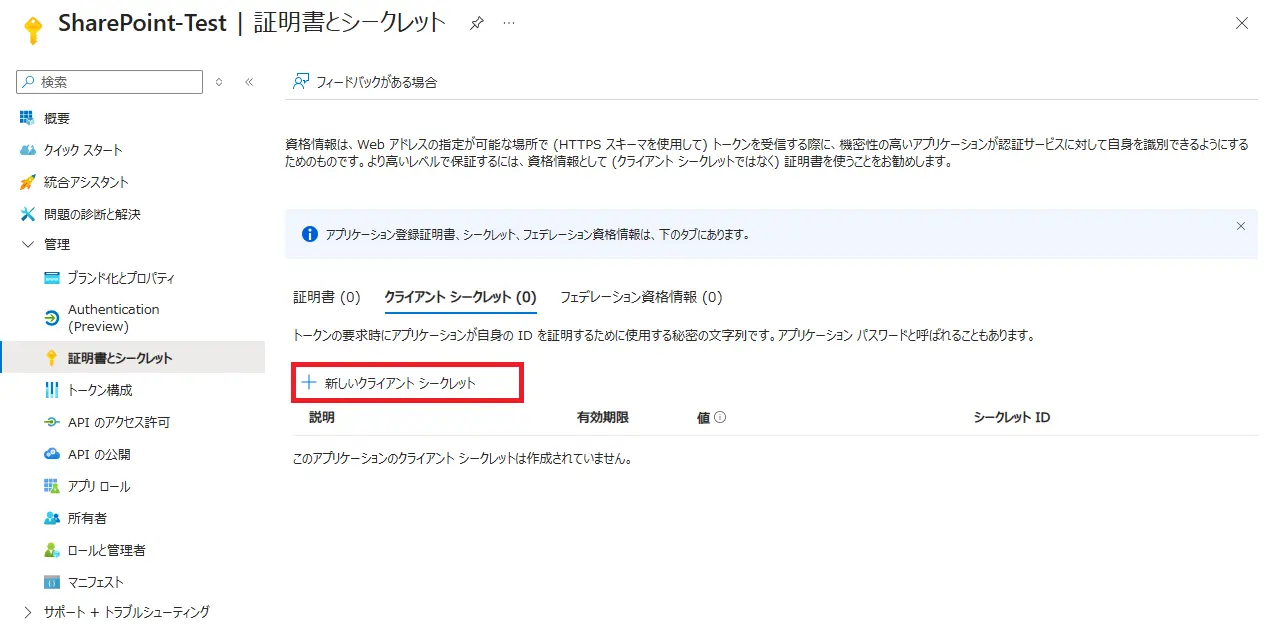This screenshot has width=1278, height=642.
Task: Switch to フェデレーション資格情報 (0) tab
Action: point(641,297)
